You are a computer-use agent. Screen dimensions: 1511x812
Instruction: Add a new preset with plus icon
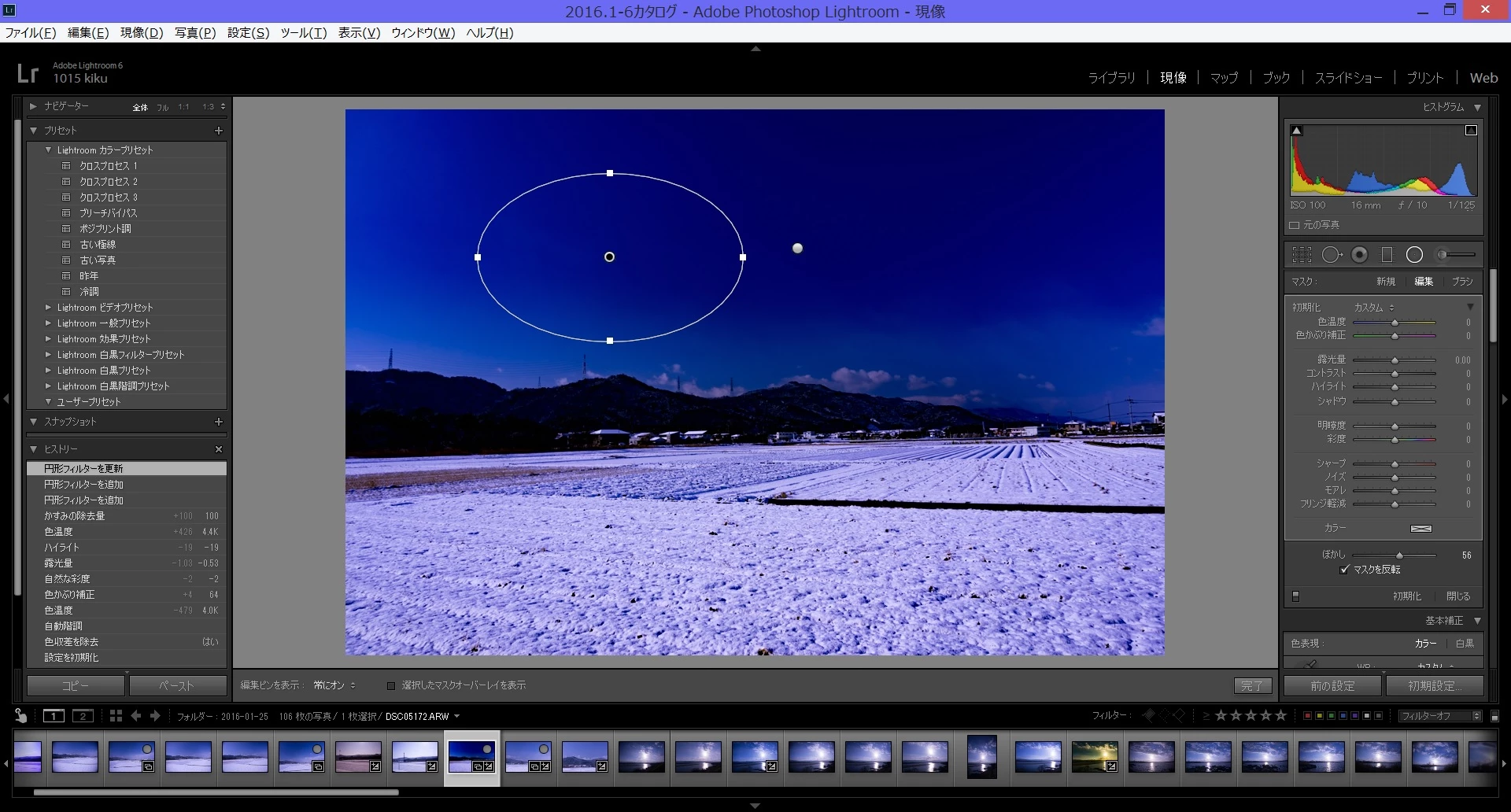pos(219,131)
